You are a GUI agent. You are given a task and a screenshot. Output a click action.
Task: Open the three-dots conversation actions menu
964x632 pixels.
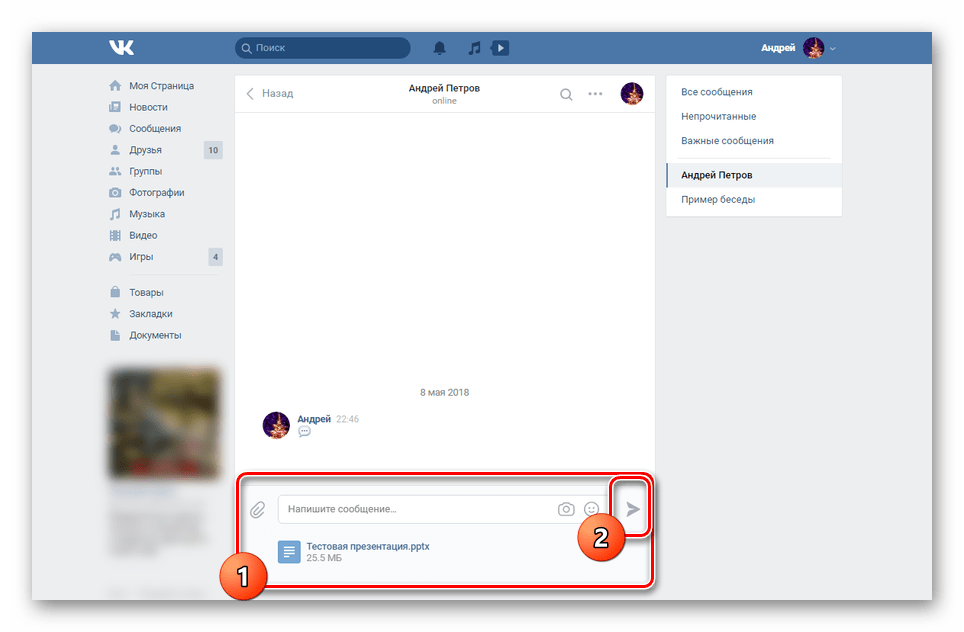[x=595, y=94]
